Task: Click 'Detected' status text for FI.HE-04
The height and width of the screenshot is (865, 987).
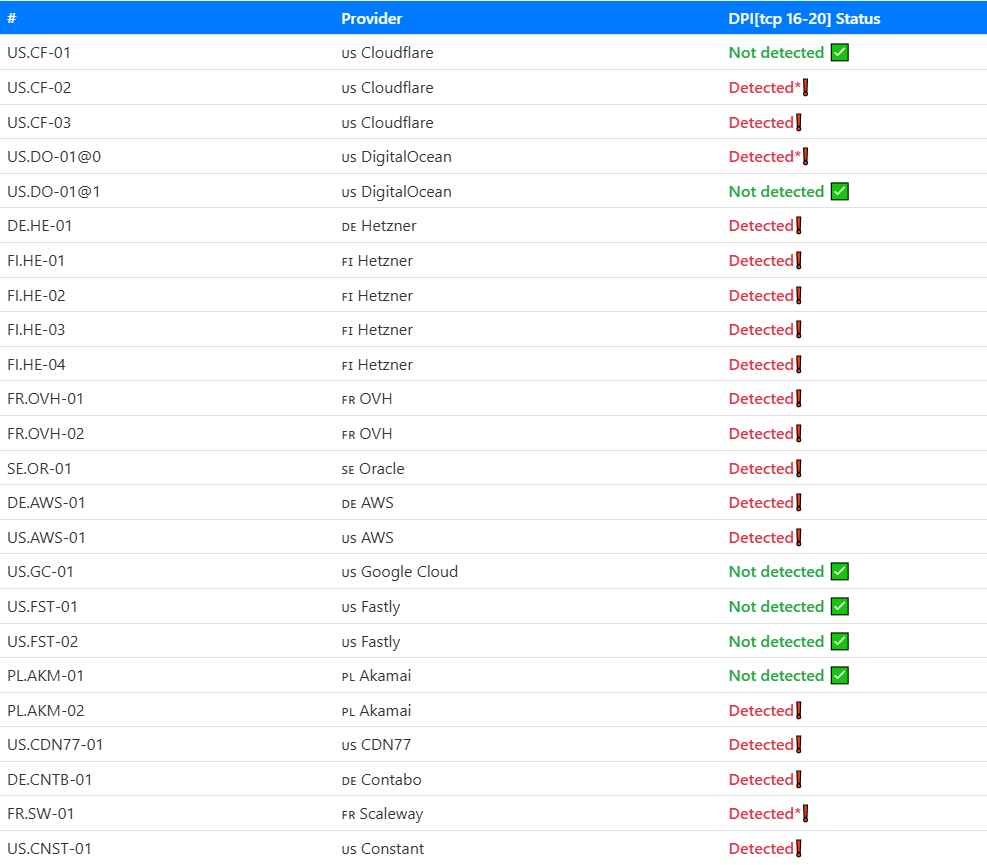Action: pos(761,365)
